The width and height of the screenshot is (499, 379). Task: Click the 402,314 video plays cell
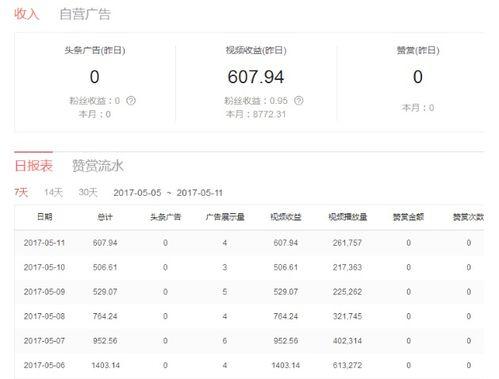[x=347, y=341]
